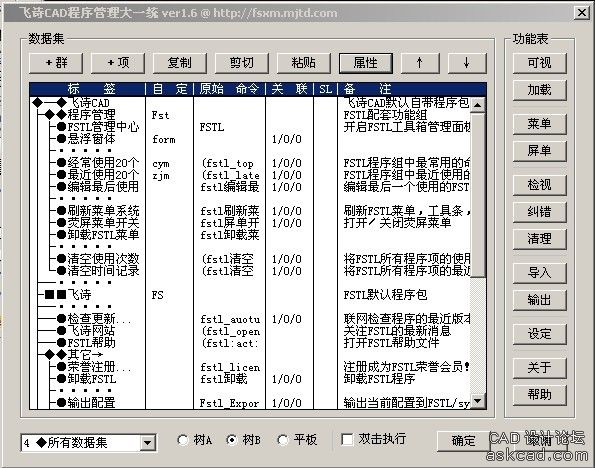The width and height of the screenshot is (595, 468).
Task: Open the 菜单 function button
Action: click(539, 124)
